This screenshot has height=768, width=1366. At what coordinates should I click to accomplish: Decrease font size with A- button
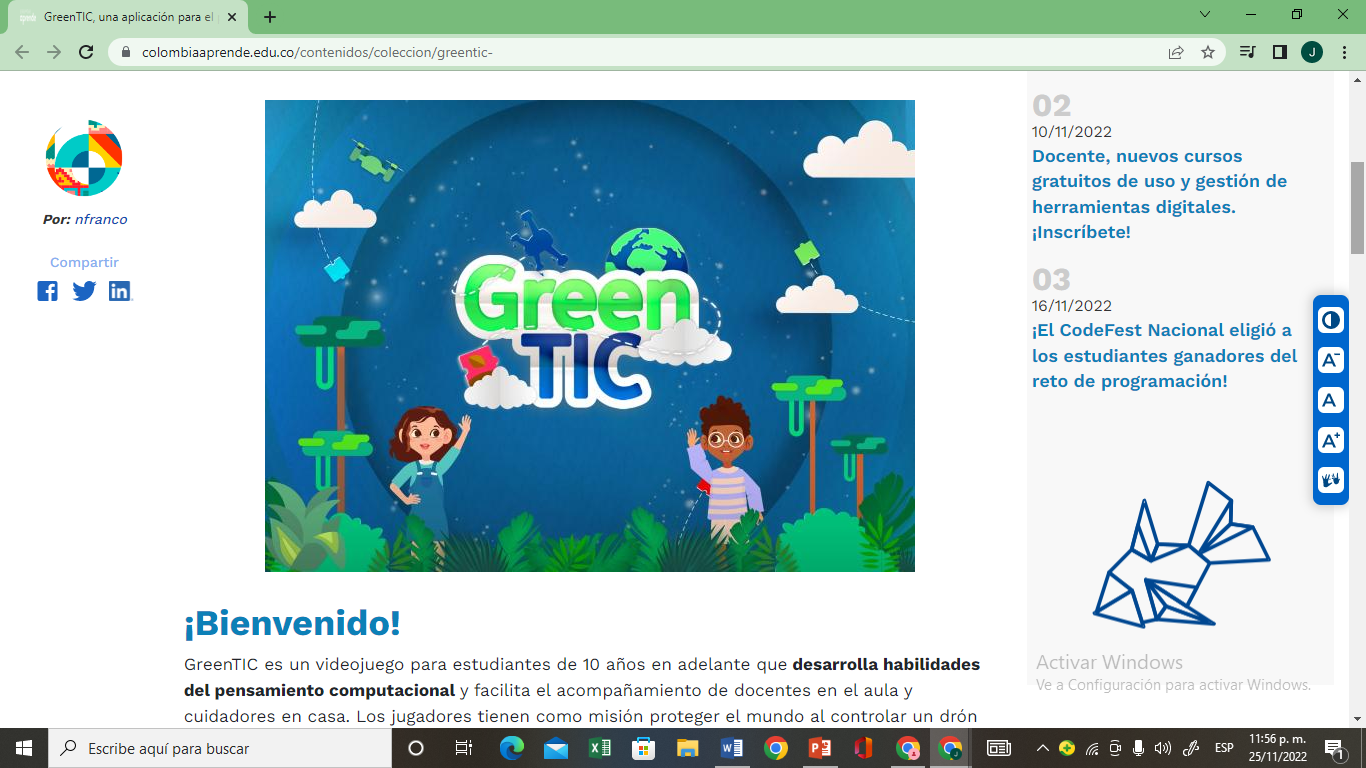(1331, 360)
